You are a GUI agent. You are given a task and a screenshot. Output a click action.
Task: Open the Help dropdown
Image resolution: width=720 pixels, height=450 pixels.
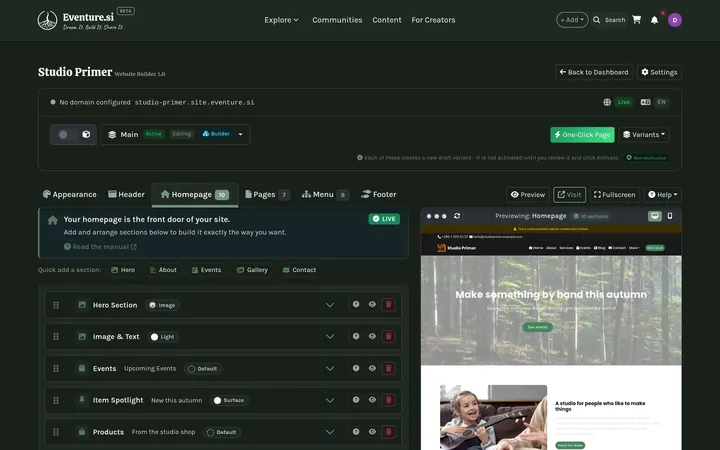(x=663, y=195)
